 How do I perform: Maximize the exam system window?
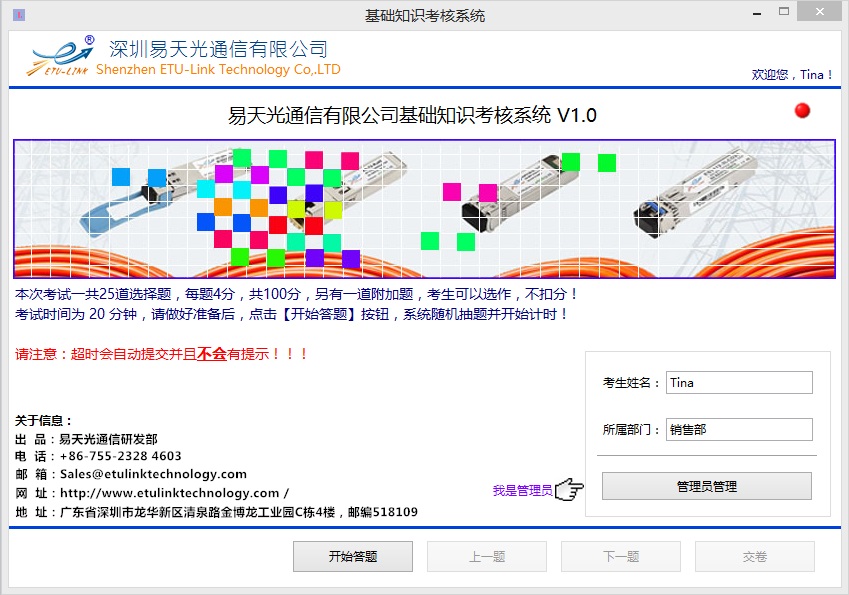(783, 11)
